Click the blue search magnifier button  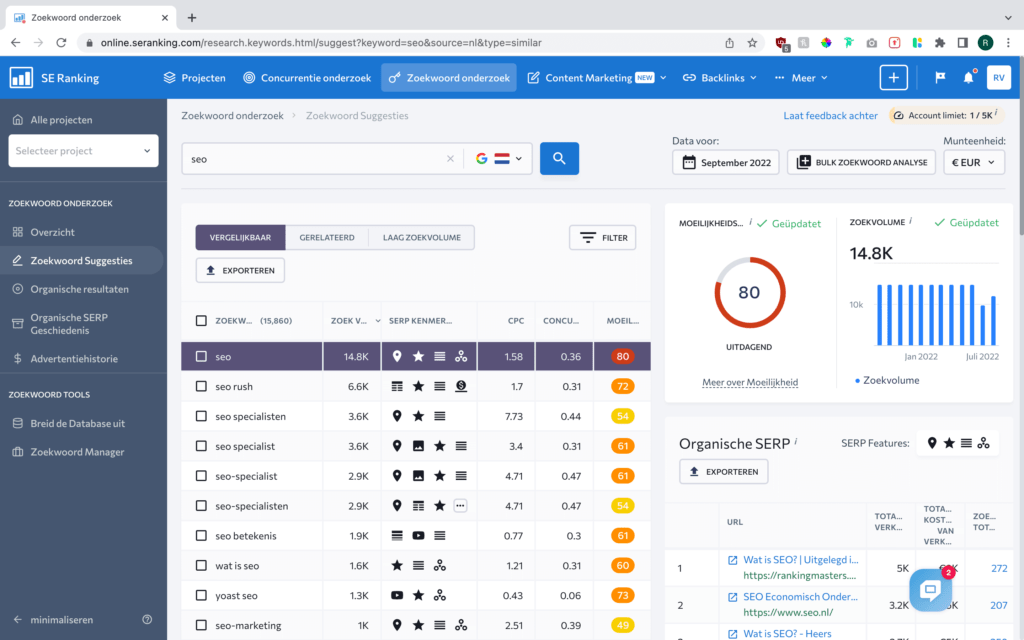click(559, 158)
